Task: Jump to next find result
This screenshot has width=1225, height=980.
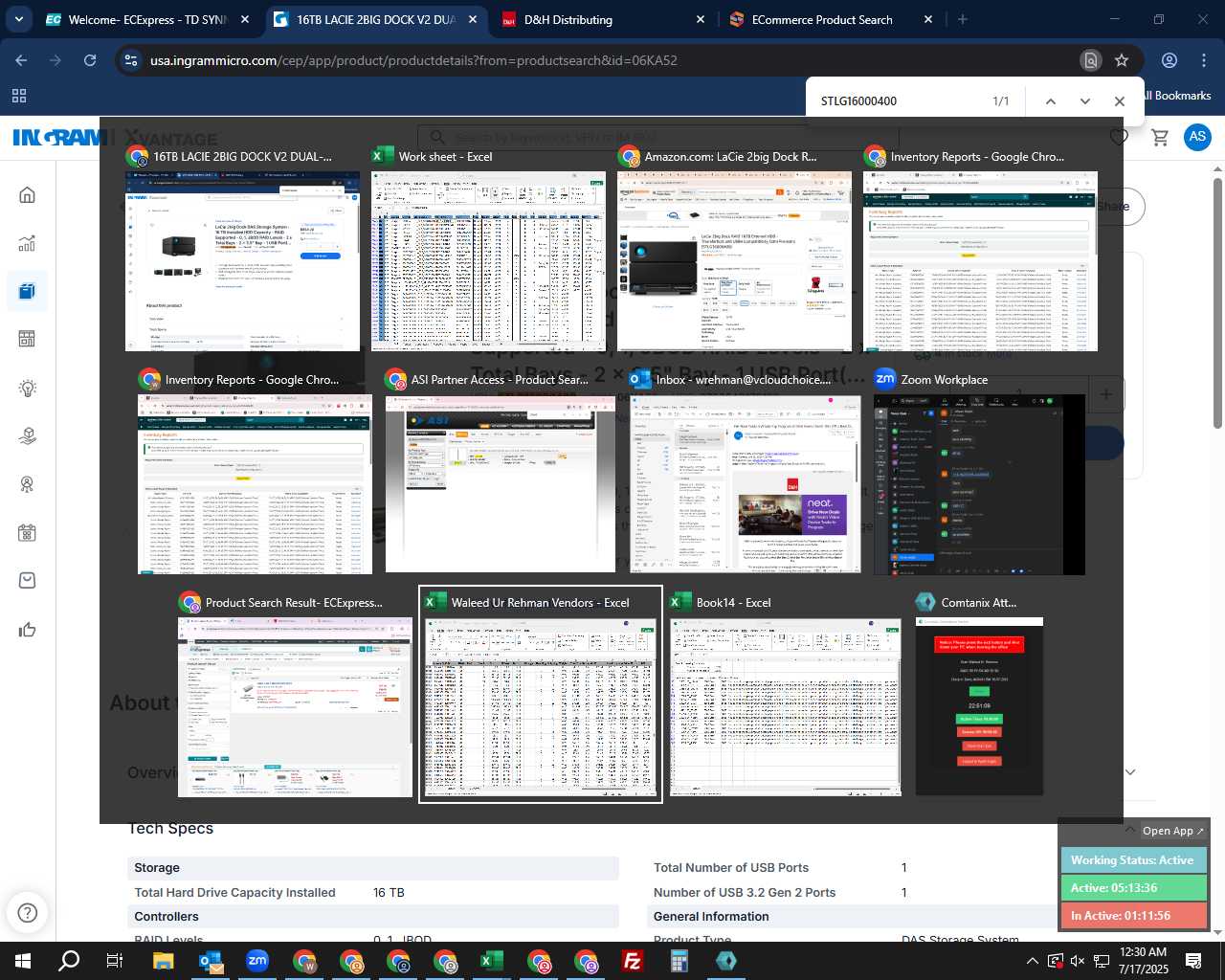Action: [1084, 101]
